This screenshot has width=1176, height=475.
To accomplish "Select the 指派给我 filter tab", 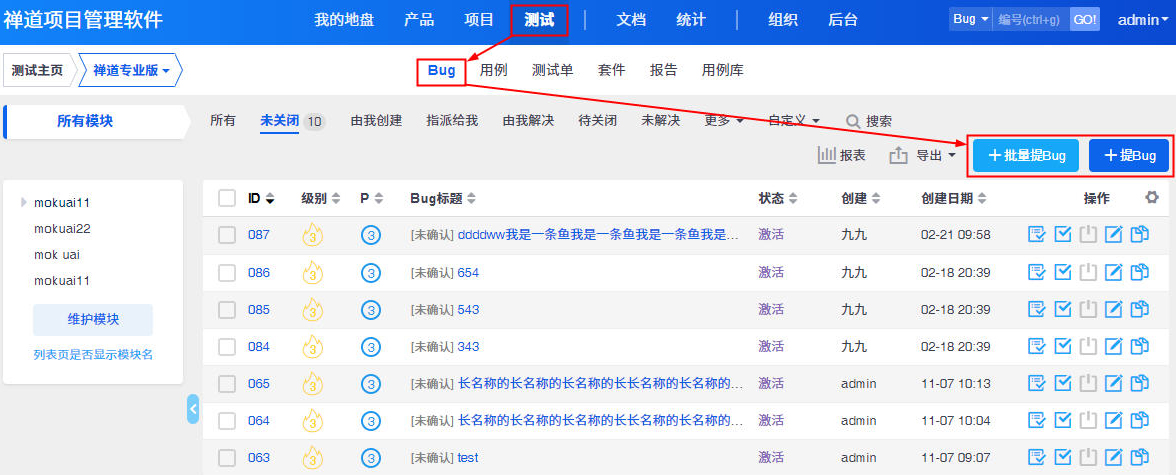I will pos(452,120).
